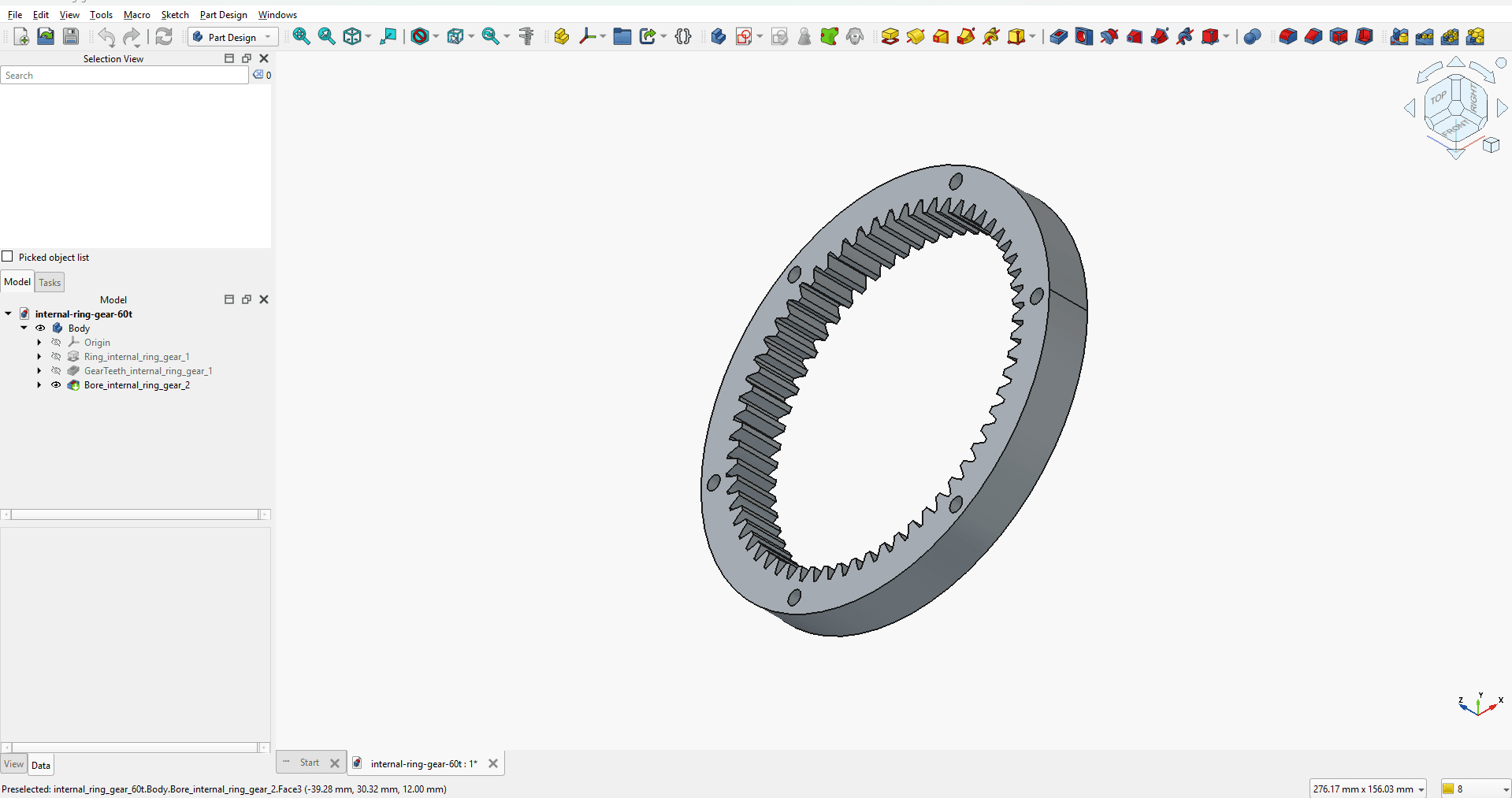Switch to the Tasks tab
The height and width of the screenshot is (798, 1512).
50,283
